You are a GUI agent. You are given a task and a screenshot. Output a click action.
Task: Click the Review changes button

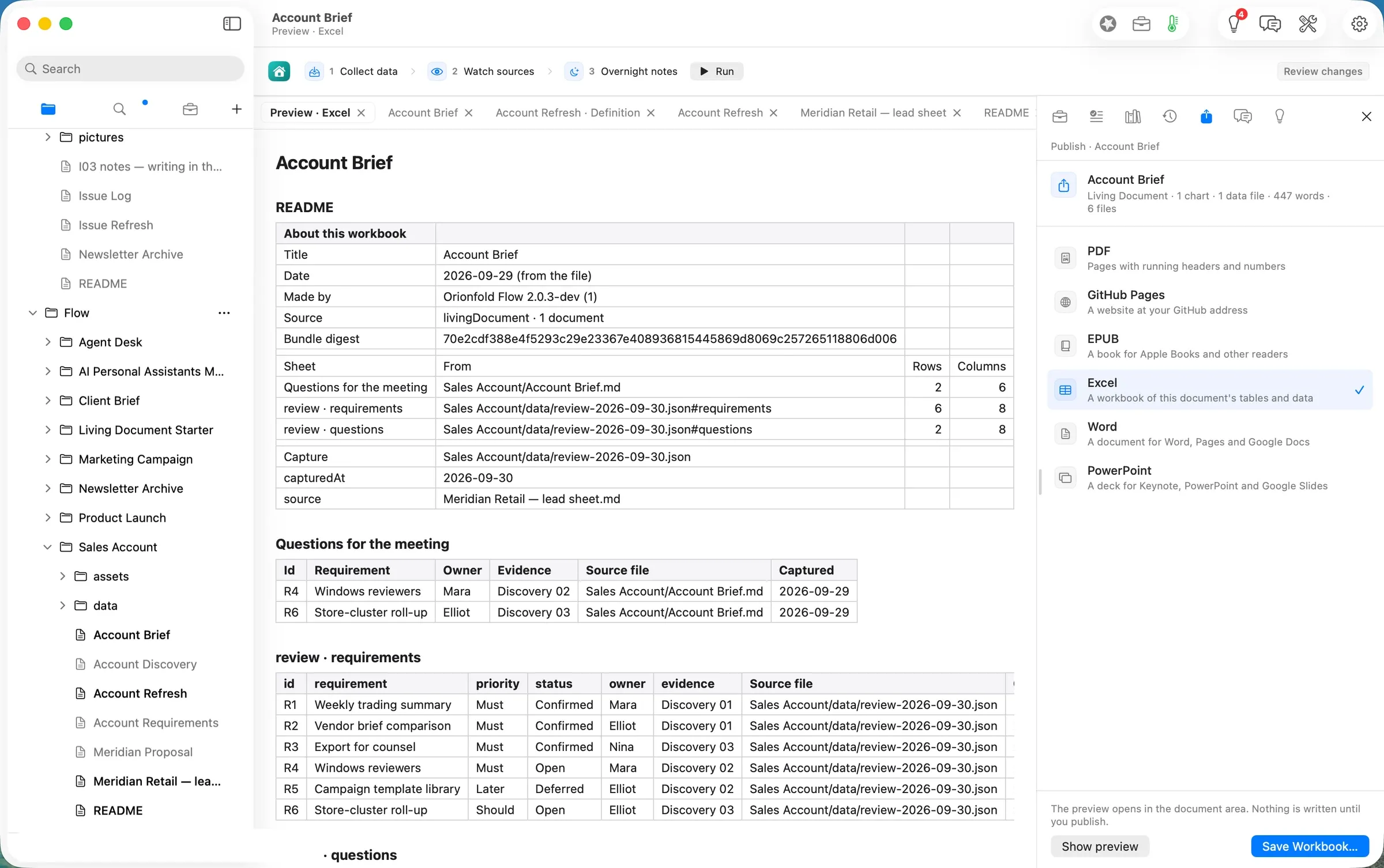point(1322,71)
